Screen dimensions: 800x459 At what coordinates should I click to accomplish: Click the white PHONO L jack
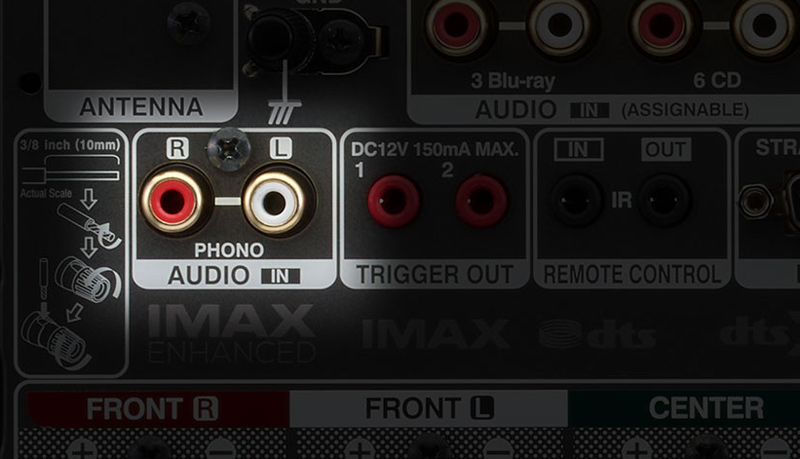pyautogui.click(x=274, y=203)
